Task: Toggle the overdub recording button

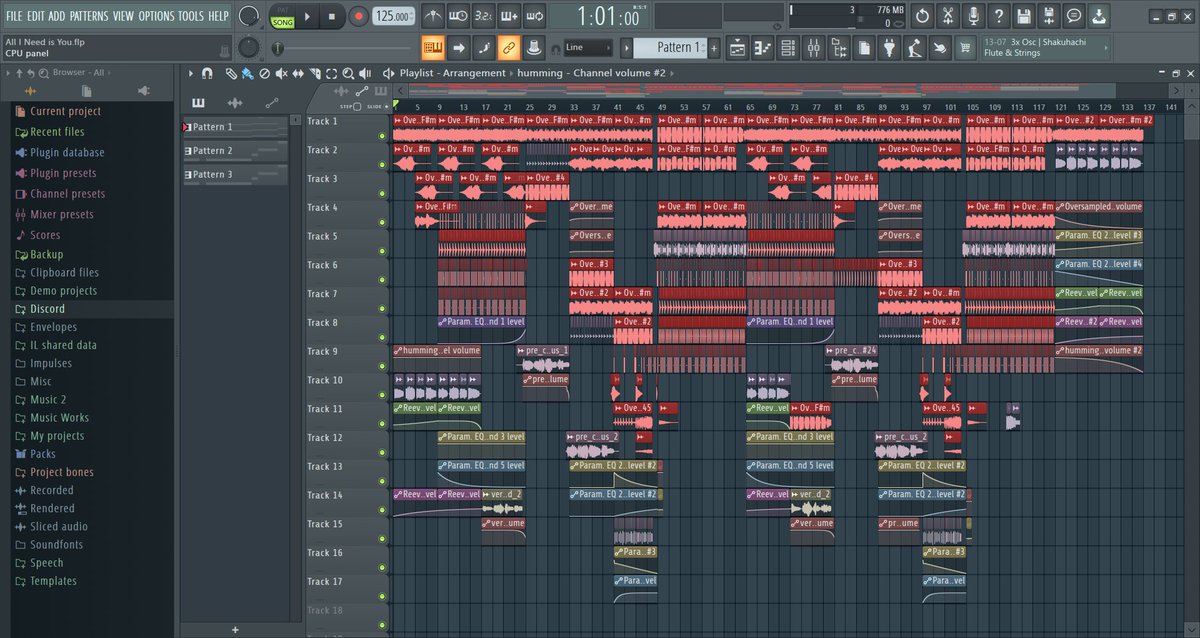Action: point(509,16)
